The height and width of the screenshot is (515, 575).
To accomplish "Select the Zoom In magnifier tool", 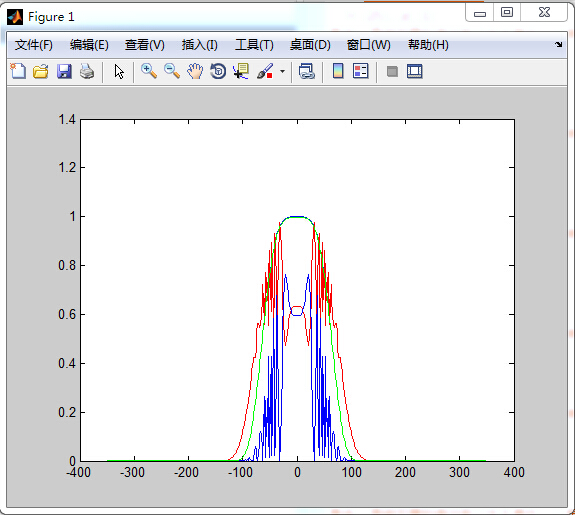I will (x=149, y=71).
